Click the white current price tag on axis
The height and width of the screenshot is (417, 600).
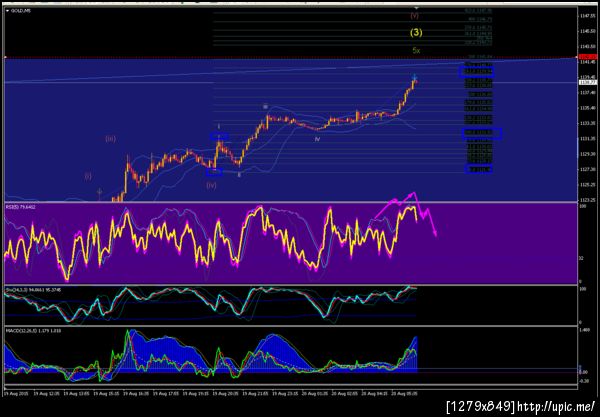[588, 82]
